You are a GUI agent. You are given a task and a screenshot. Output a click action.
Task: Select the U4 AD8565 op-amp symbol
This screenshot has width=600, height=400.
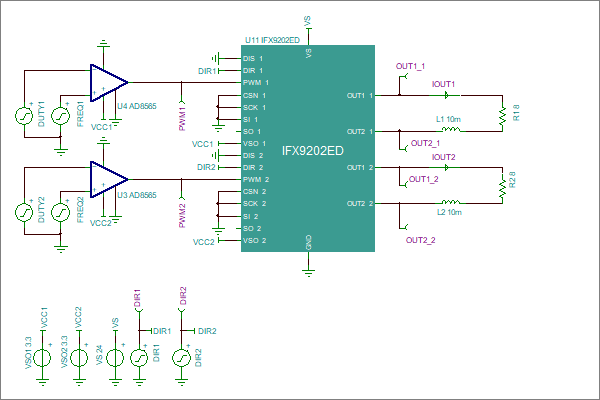click(x=108, y=83)
